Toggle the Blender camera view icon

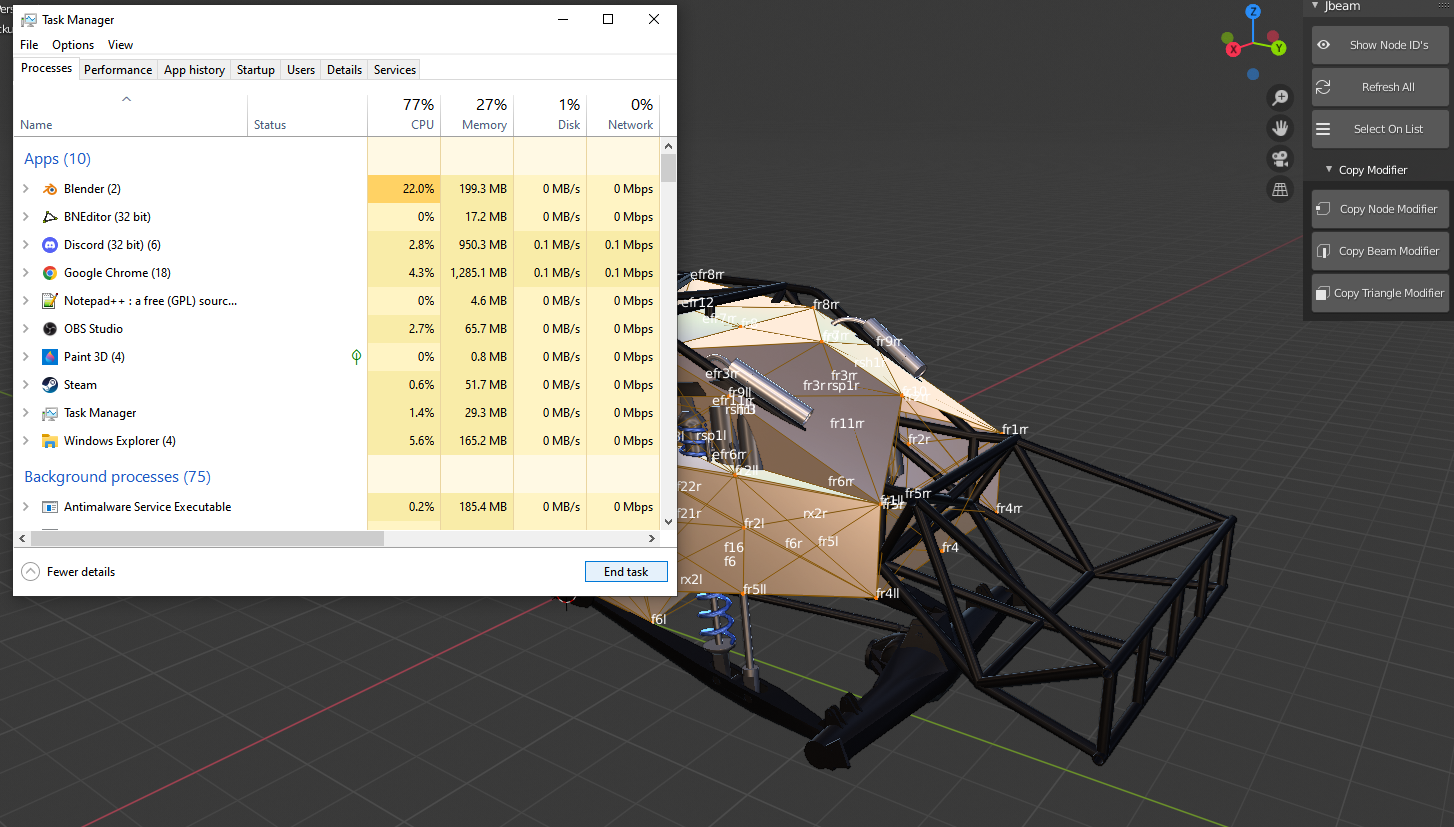(x=1280, y=158)
